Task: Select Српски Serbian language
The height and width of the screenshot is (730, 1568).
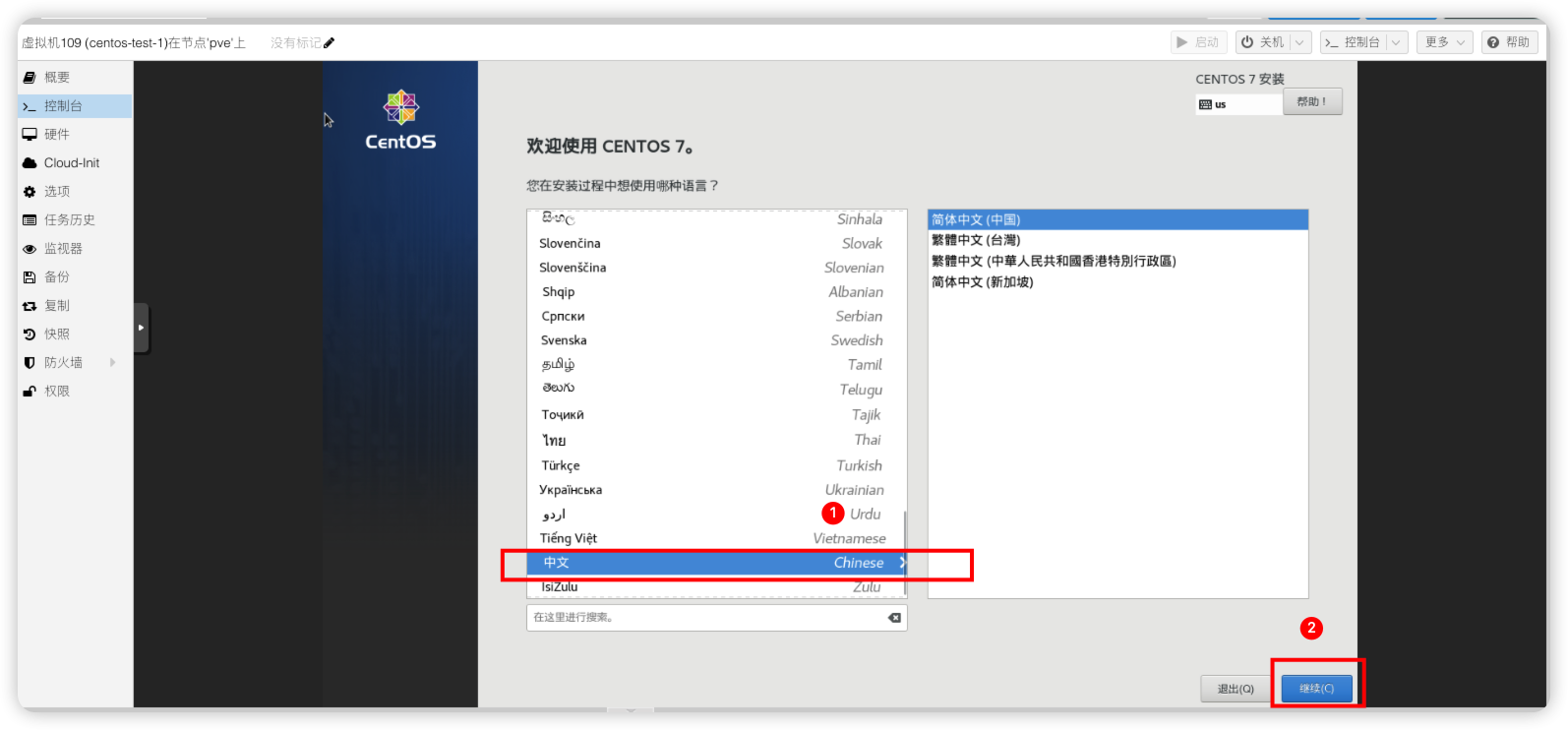Action: (x=716, y=317)
